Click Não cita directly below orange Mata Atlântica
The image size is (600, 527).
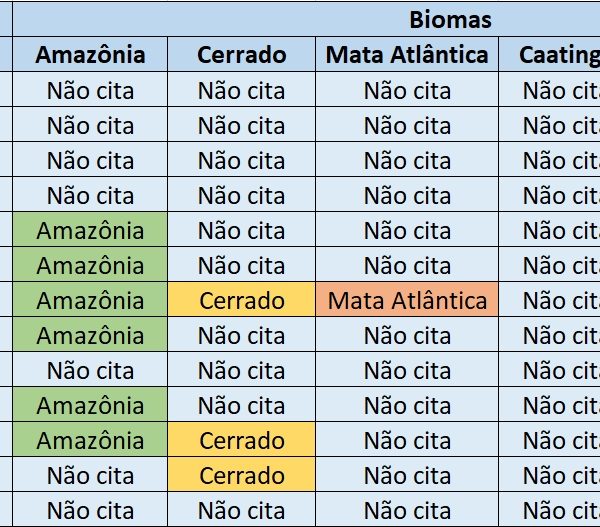(x=407, y=335)
